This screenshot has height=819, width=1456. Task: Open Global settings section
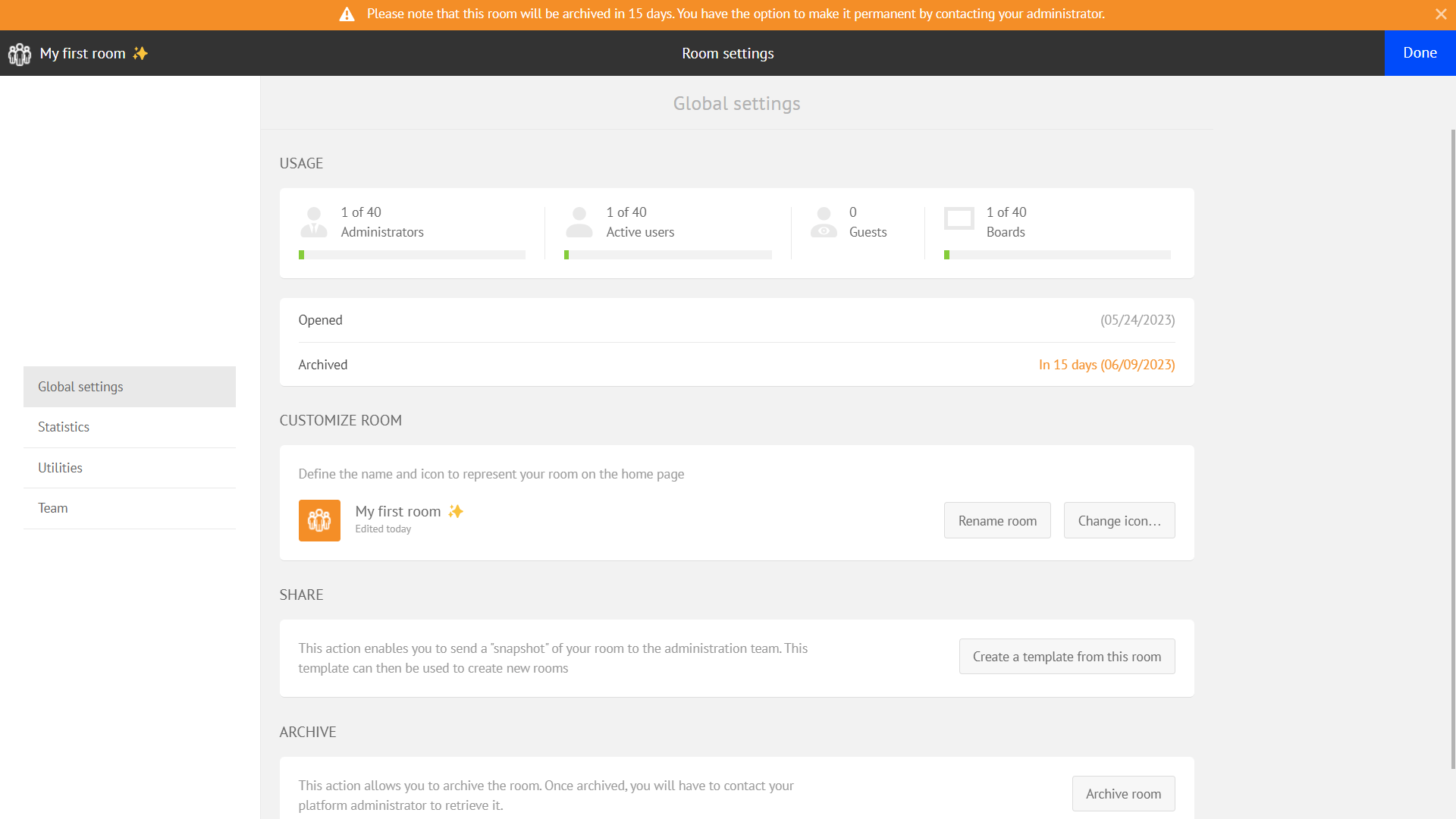click(x=130, y=387)
